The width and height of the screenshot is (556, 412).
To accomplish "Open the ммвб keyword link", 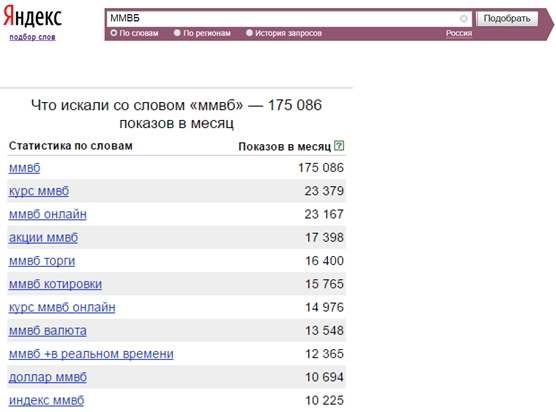I will [24, 168].
